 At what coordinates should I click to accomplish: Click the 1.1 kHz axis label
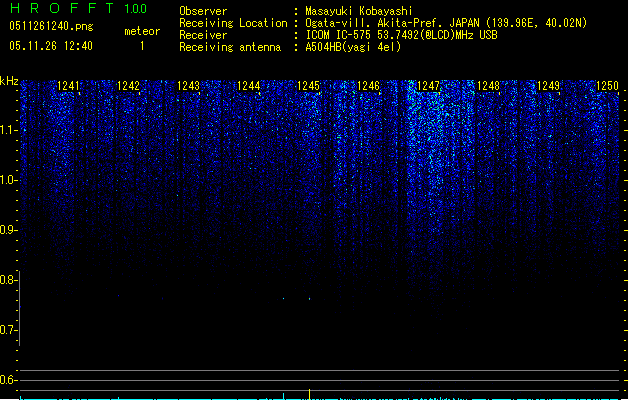click(8, 130)
